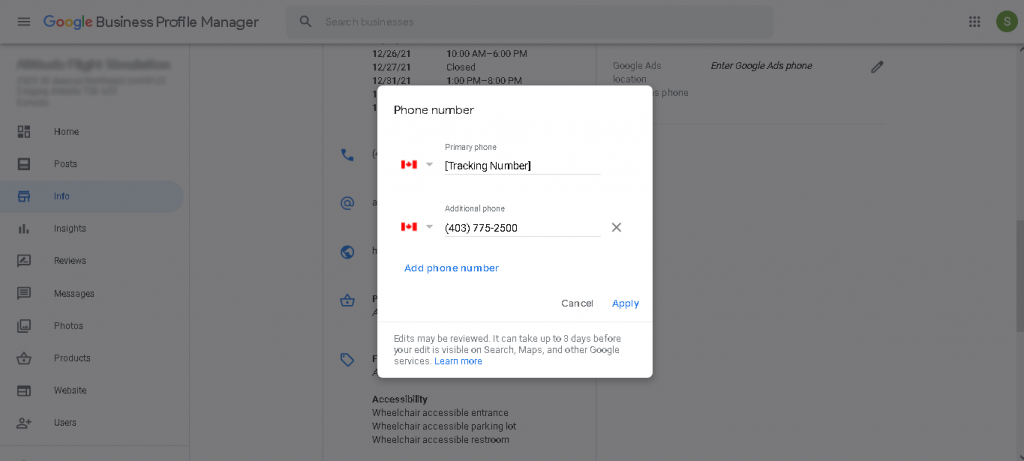The image size is (1024, 461).
Task: Click the 12/31/21 special hours row
Action: tap(447, 81)
